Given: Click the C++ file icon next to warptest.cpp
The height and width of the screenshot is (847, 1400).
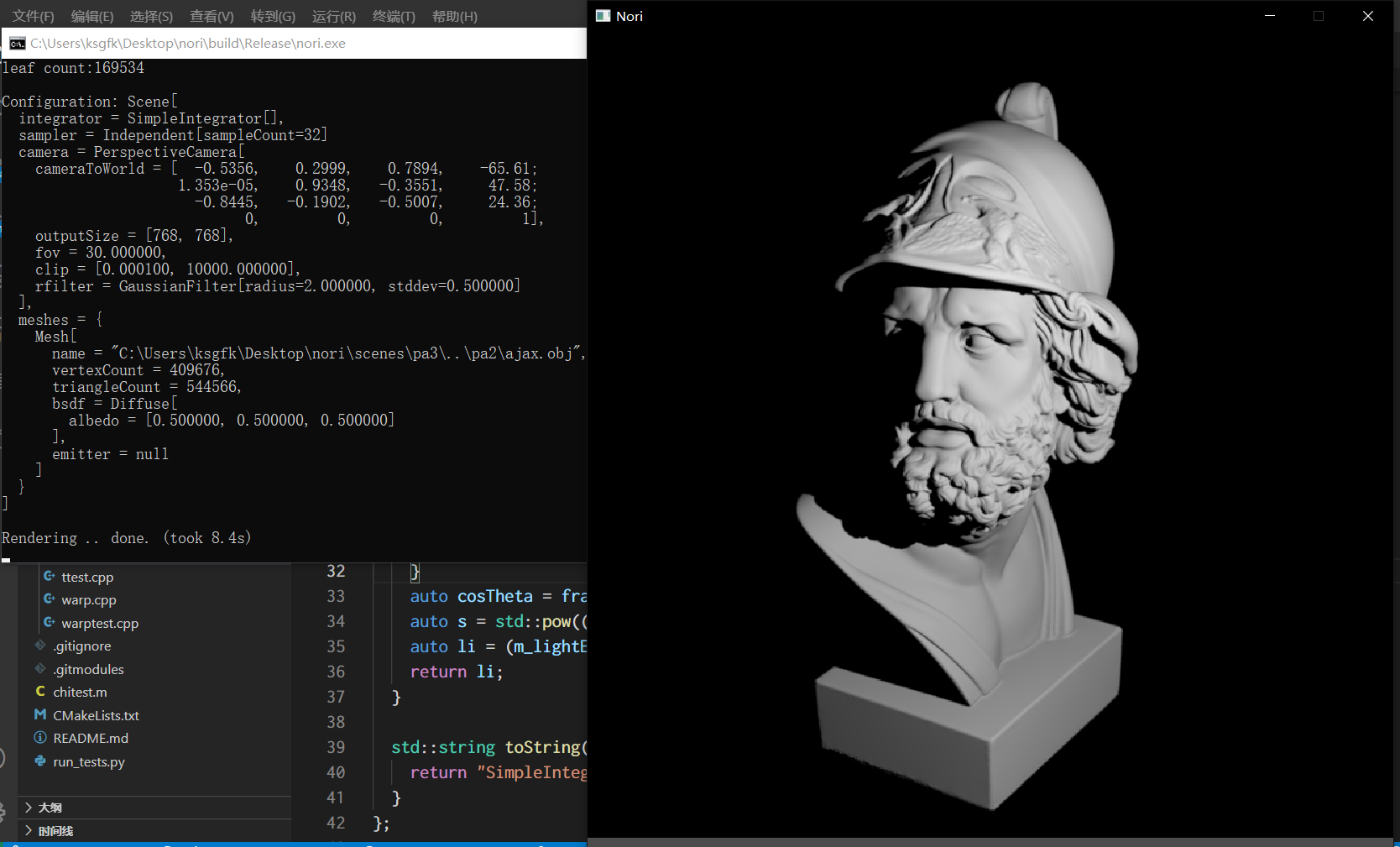Looking at the screenshot, I should pyautogui.click(x=50, y=623).
